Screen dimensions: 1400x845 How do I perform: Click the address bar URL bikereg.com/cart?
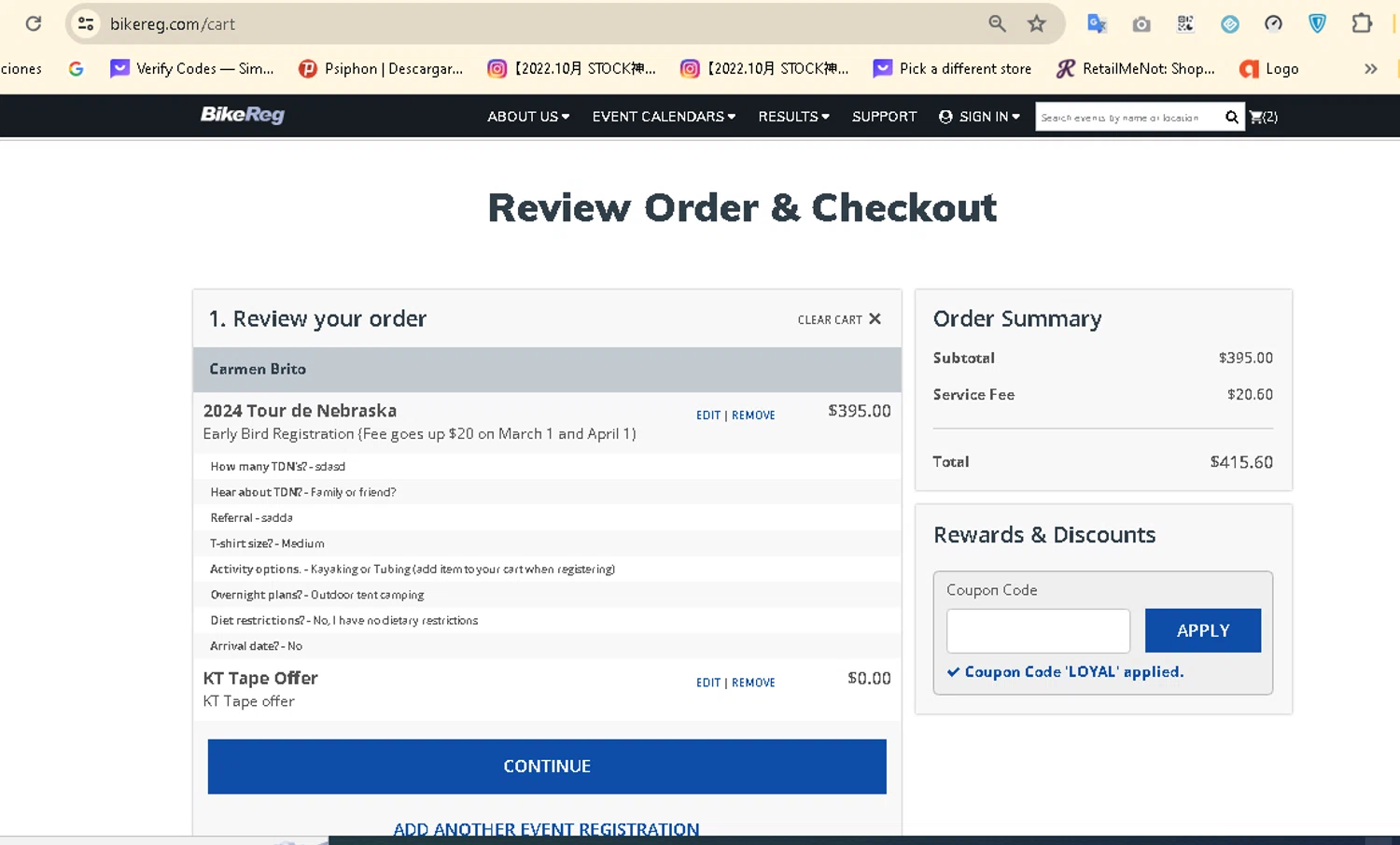[x=173, y=24]
